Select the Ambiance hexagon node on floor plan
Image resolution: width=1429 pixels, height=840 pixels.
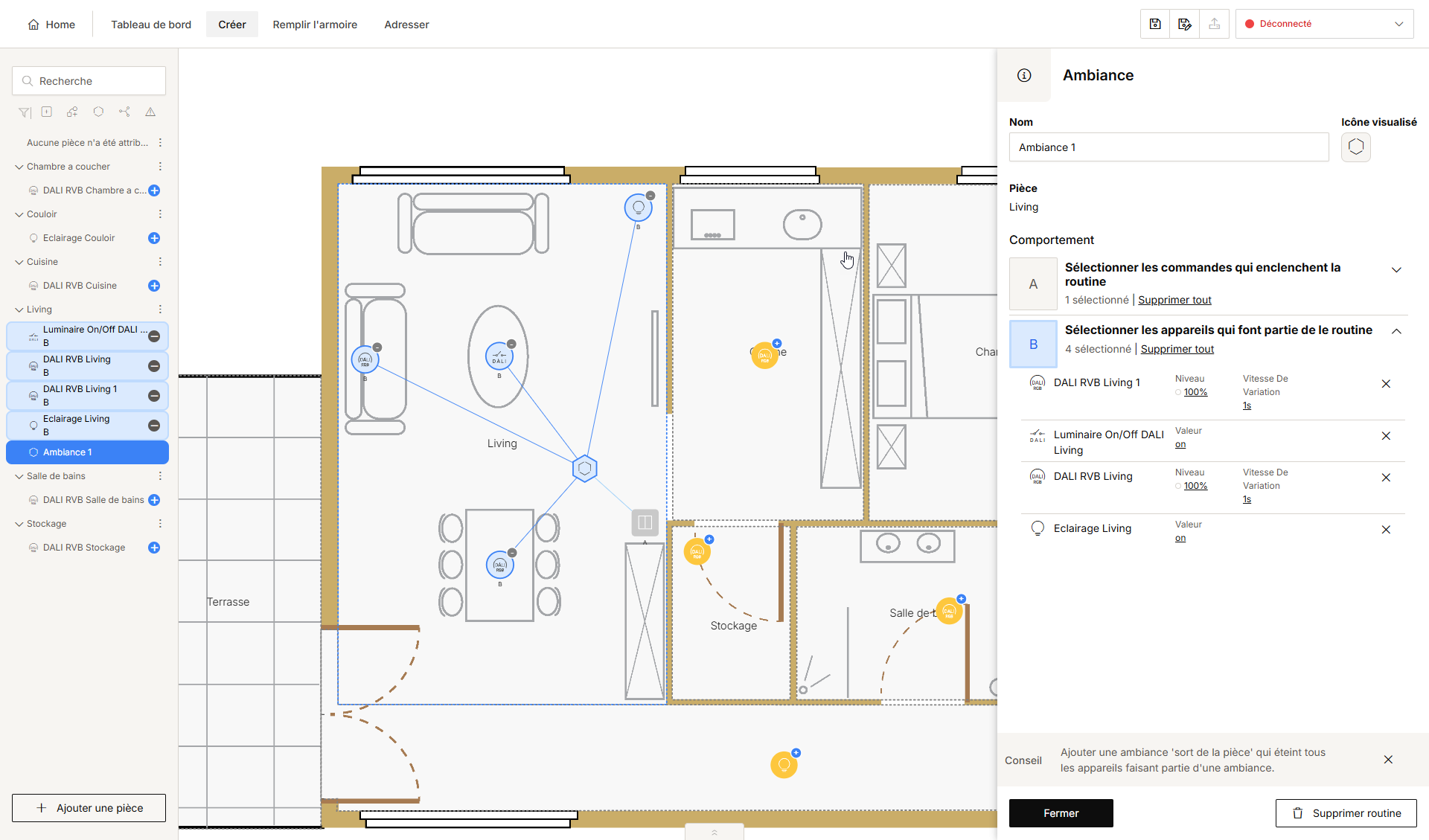coord(585,469)
